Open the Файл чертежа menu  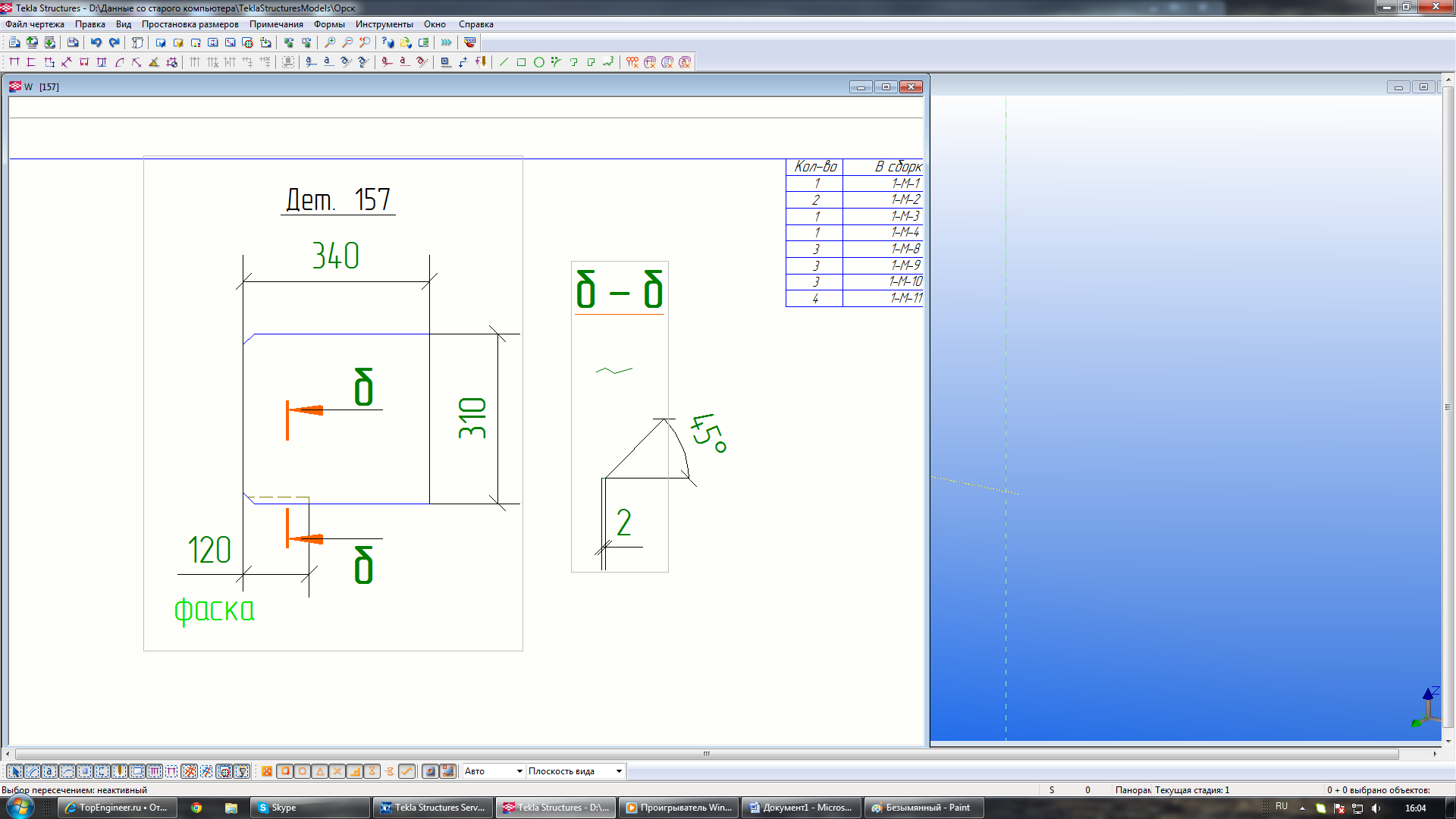coord(35,24)
